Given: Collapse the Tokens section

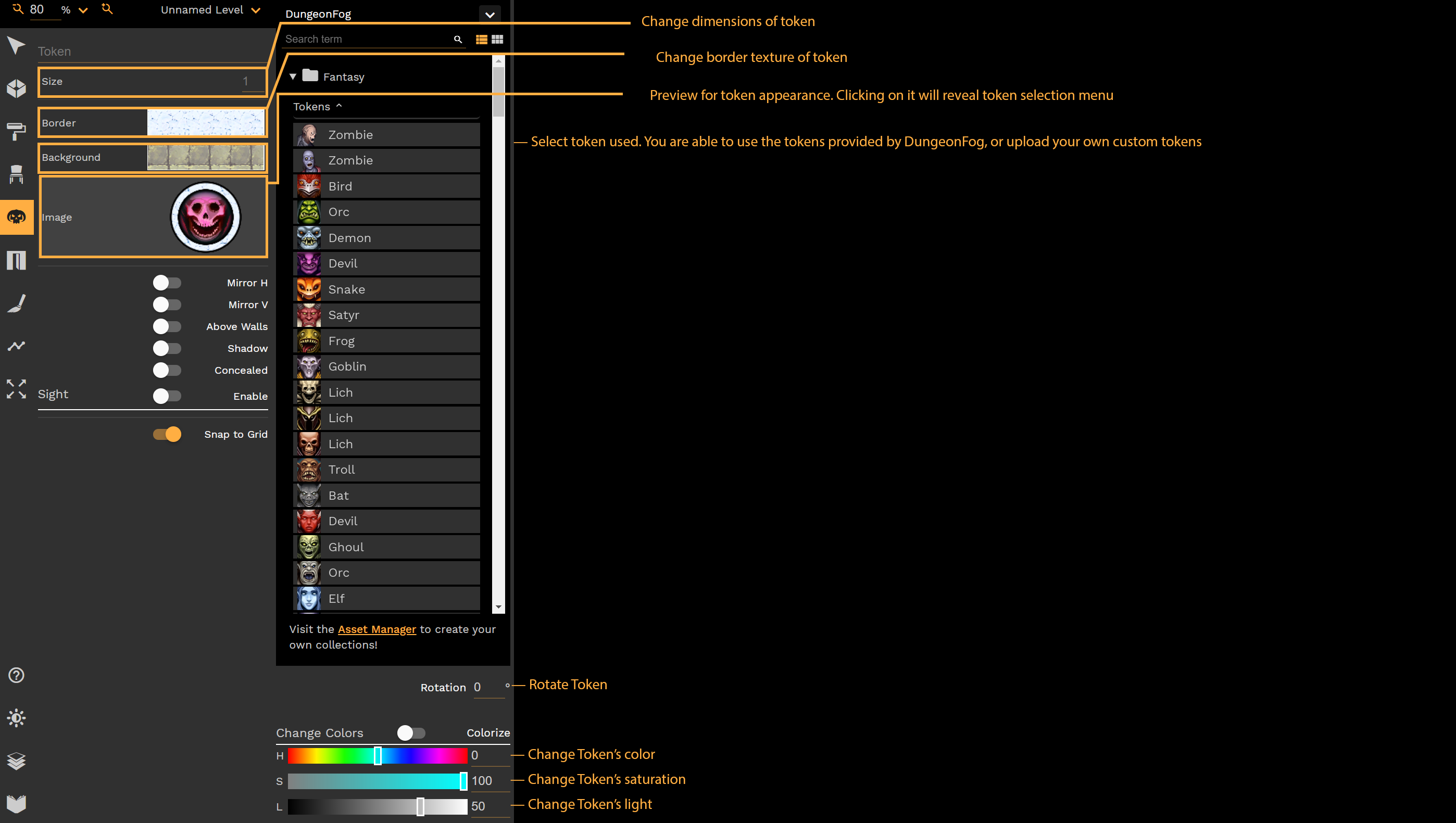Looking at the screenshot, I should (x=339, y=106).
